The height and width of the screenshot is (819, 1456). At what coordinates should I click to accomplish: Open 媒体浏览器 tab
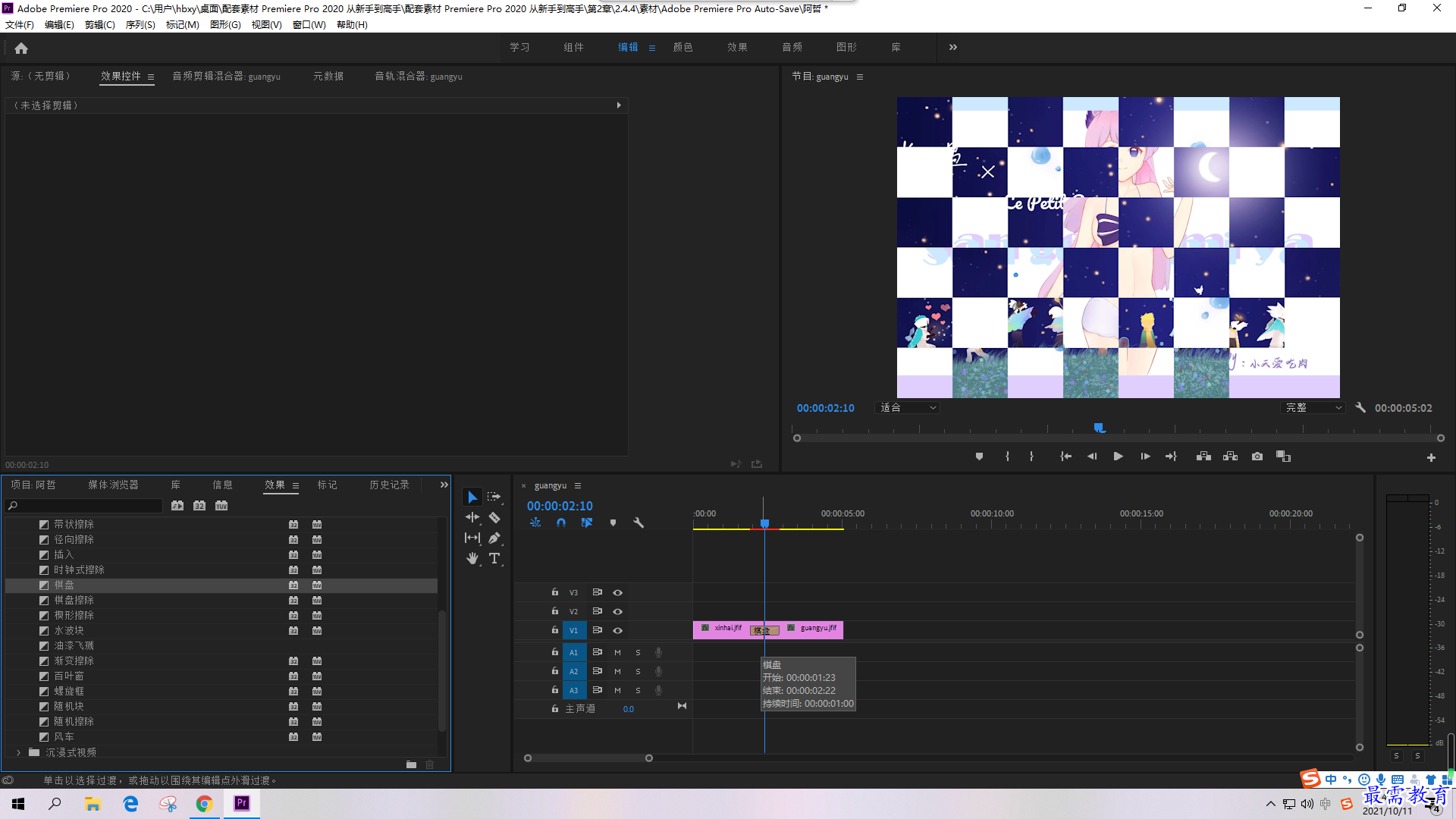pyautogui.click(x=114, y=485)
